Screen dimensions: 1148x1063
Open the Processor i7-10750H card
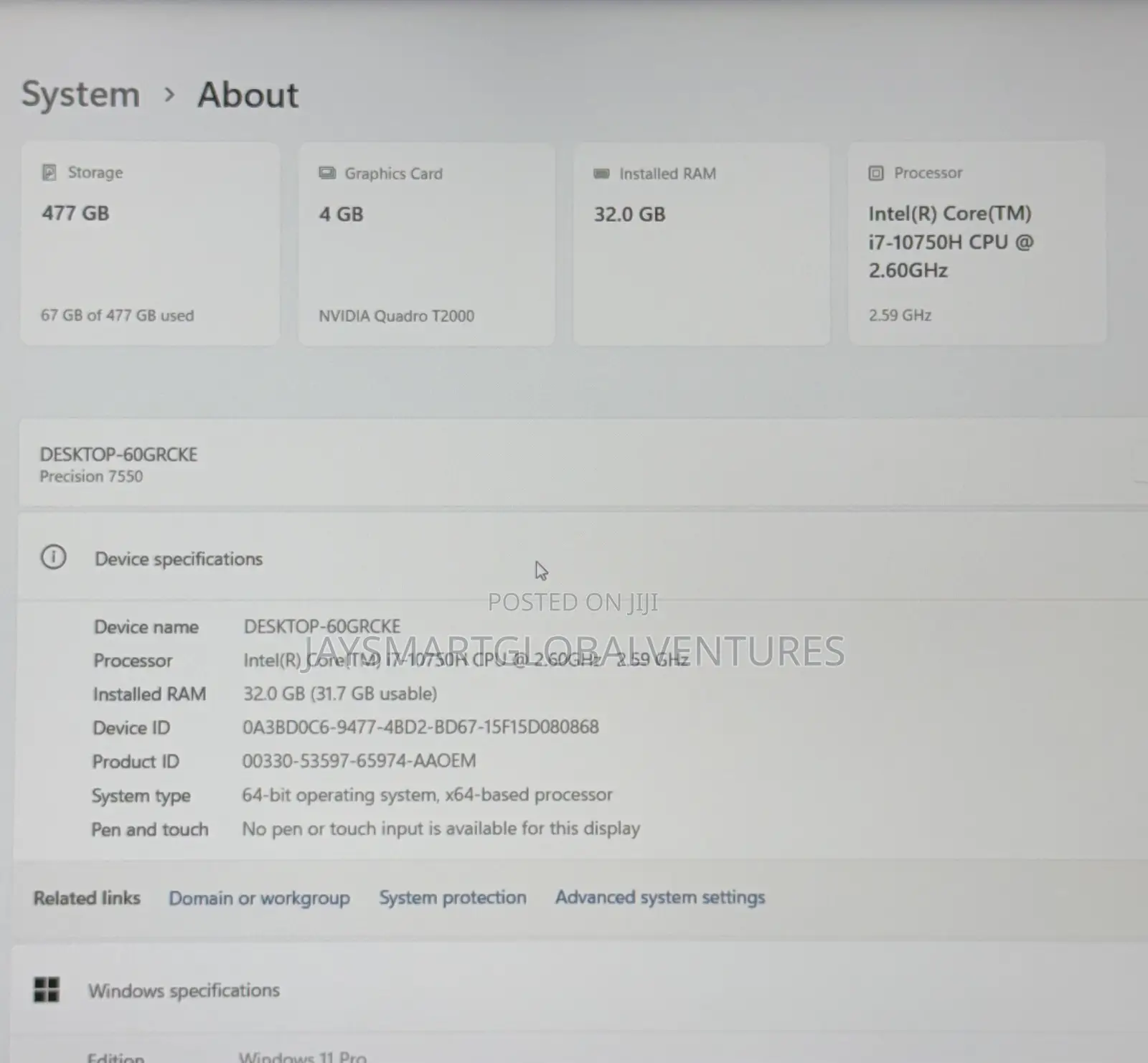click(x=977, y=244)
